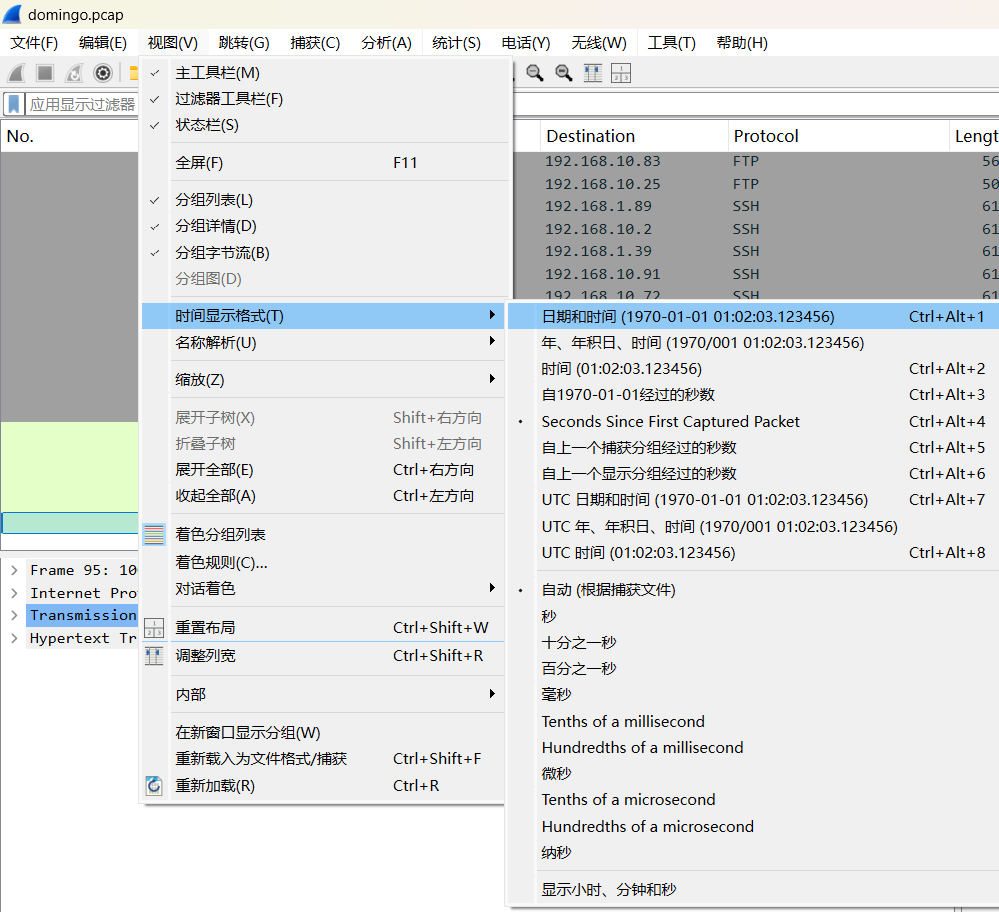Image resolution: width=999 pixels, height=912 pixels.
Task: Open capture options gear icon
Action: 103,73
